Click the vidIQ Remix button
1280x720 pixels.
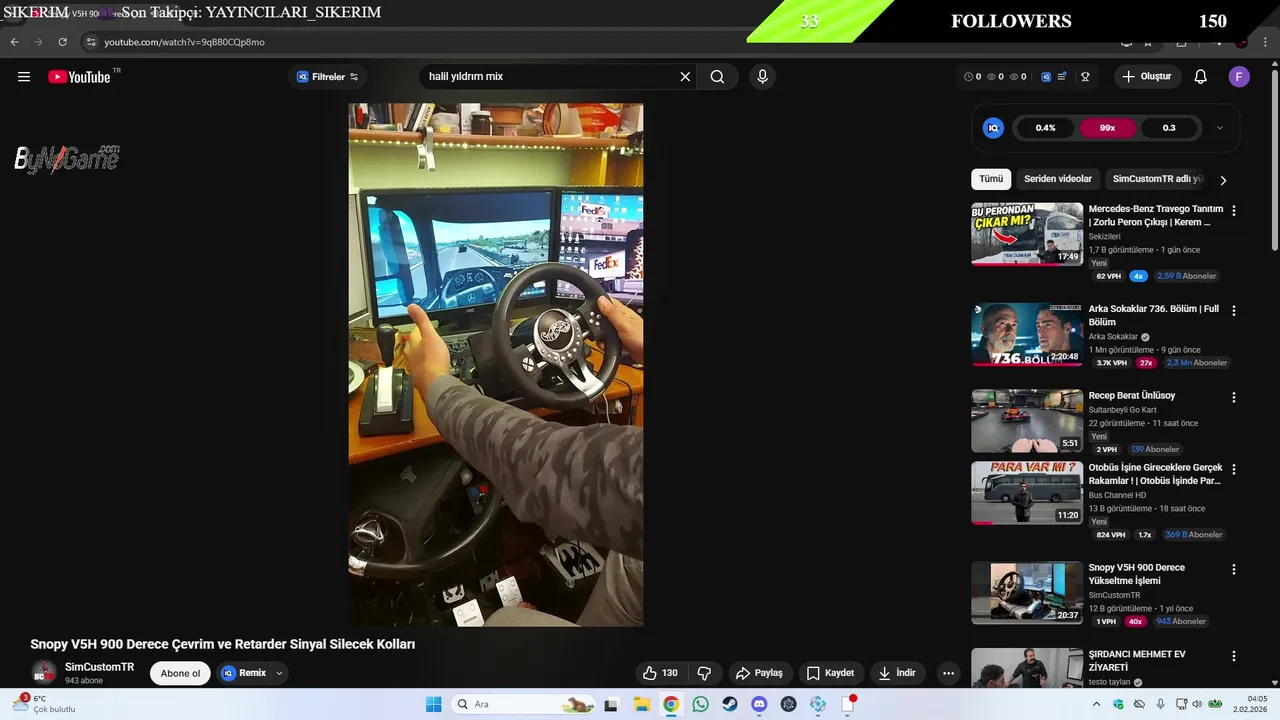tap(244, 673)
